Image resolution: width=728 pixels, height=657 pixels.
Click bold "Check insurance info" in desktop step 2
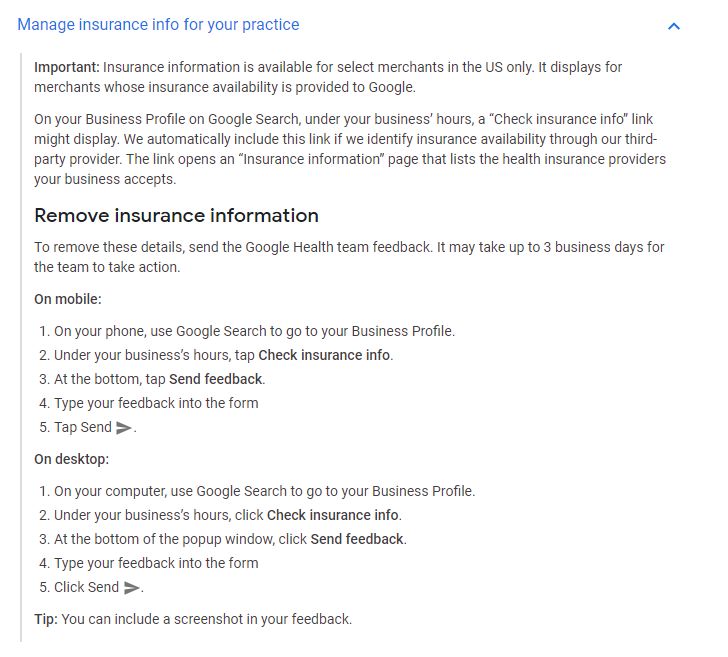coord(333,515)
